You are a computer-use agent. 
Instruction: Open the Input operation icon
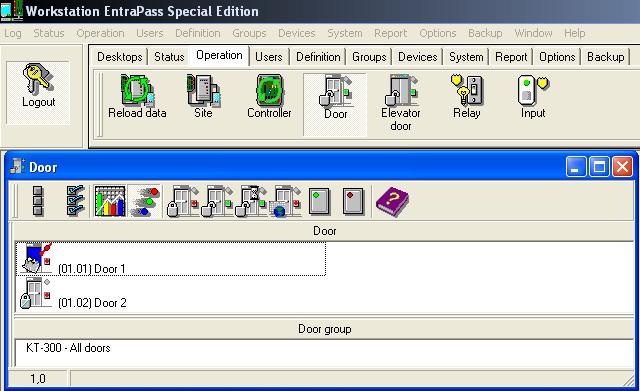coord(533,97)
